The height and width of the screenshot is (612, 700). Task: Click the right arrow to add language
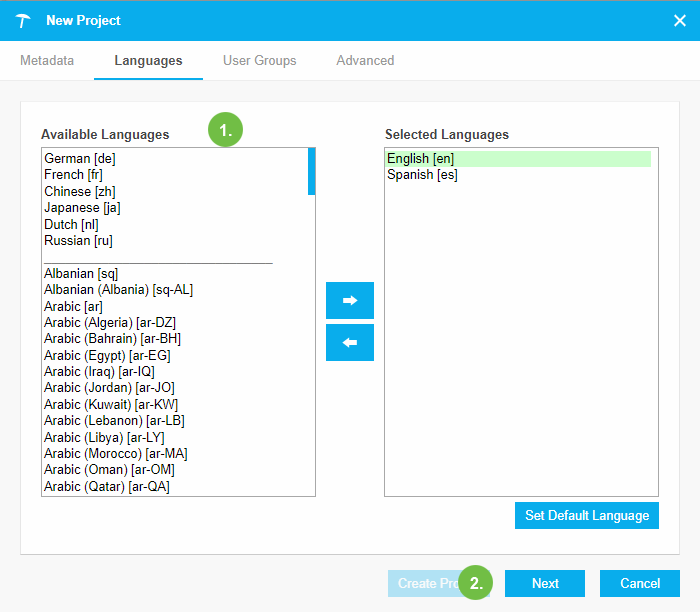click(349, 300)
